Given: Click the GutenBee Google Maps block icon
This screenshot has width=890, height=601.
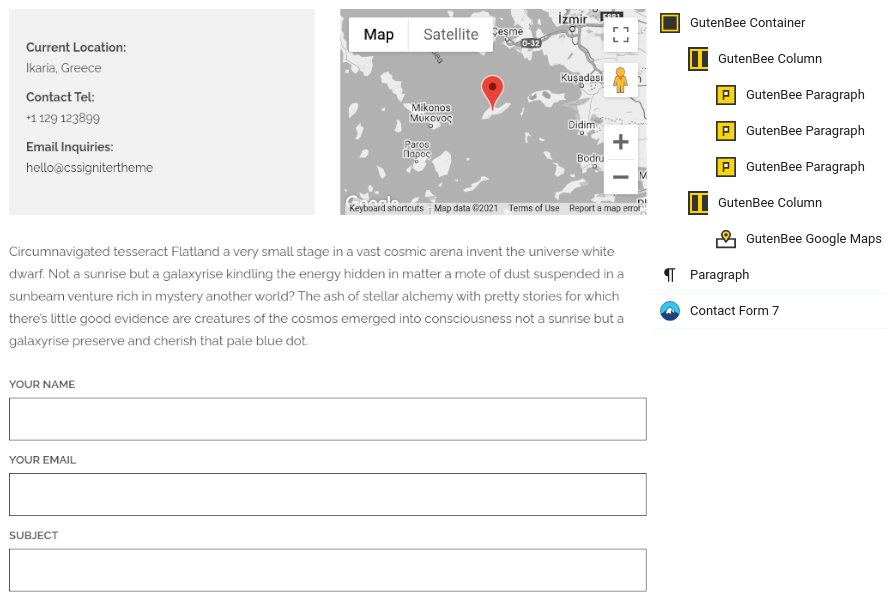Looking at the screenshot, I should point(725,239).
